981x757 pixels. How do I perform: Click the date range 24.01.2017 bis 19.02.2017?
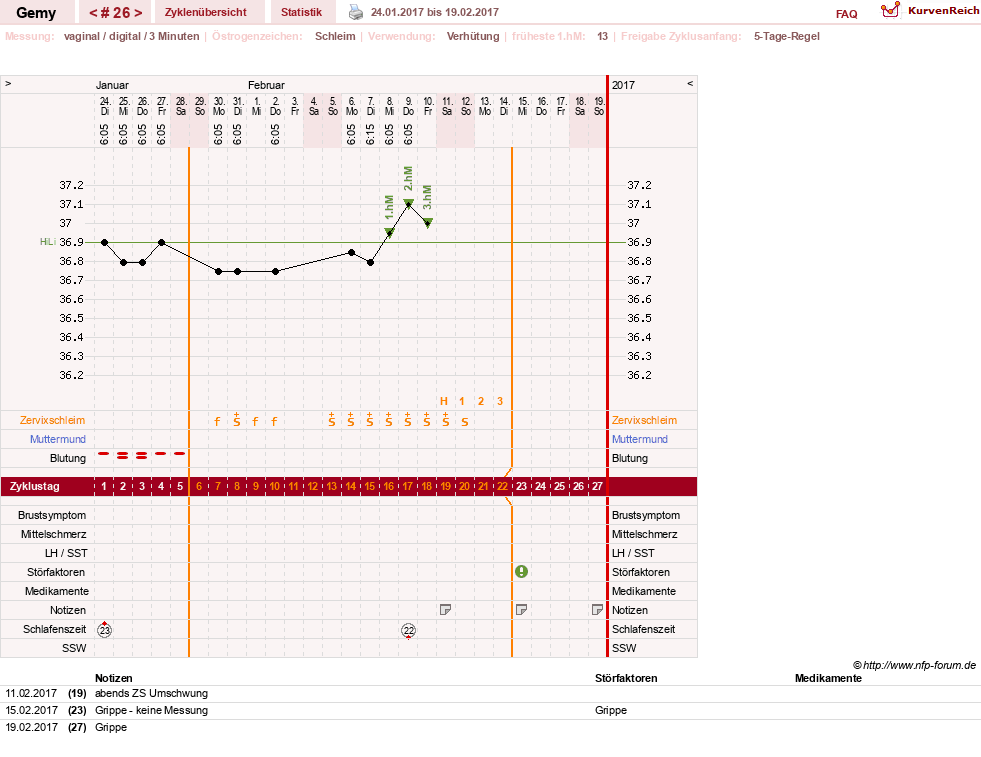(x=435, y=12)
